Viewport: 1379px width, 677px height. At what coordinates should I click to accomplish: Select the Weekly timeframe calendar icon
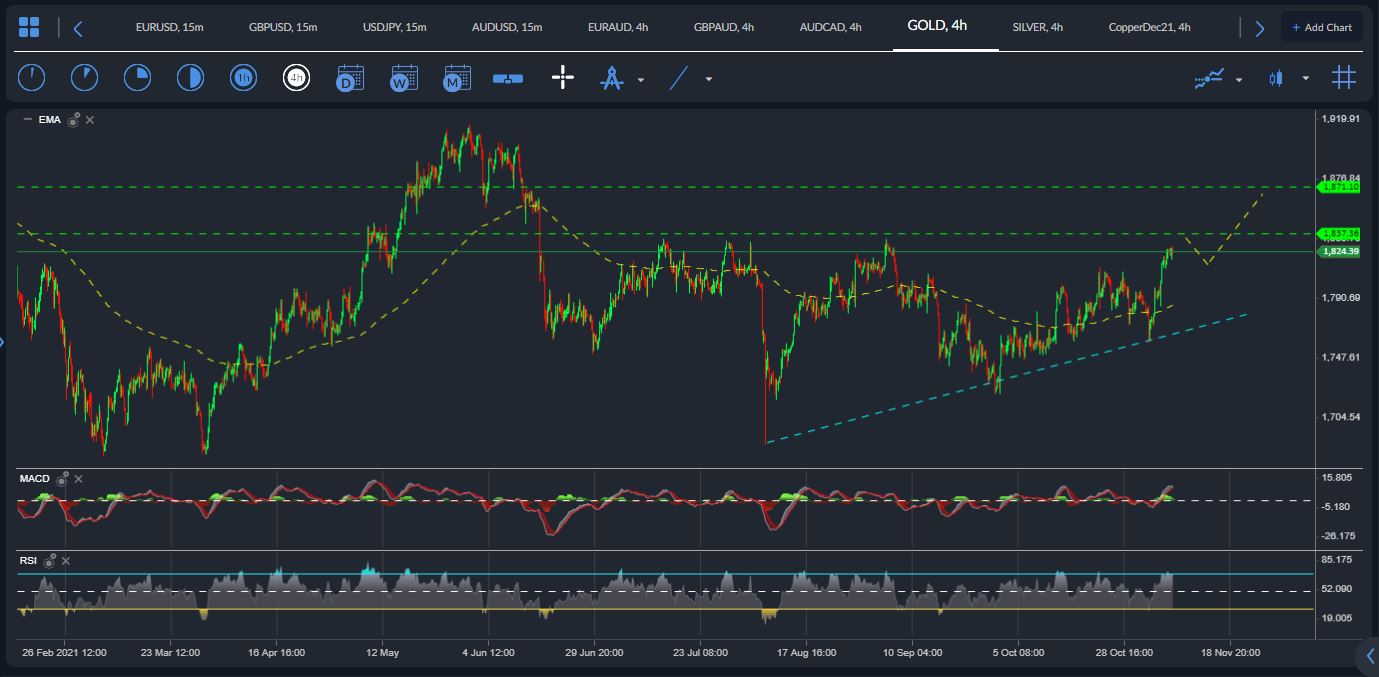[404, 78]
